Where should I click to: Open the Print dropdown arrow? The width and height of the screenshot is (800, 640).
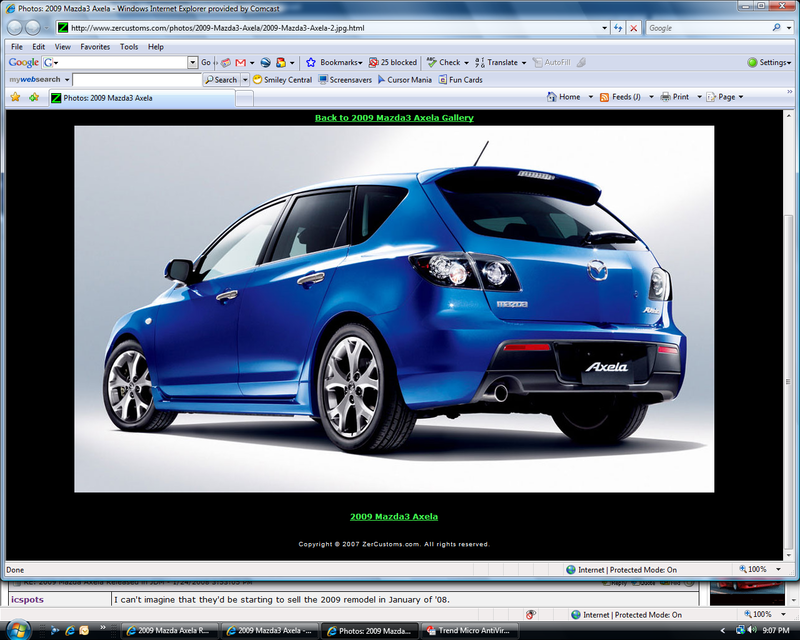699,97
